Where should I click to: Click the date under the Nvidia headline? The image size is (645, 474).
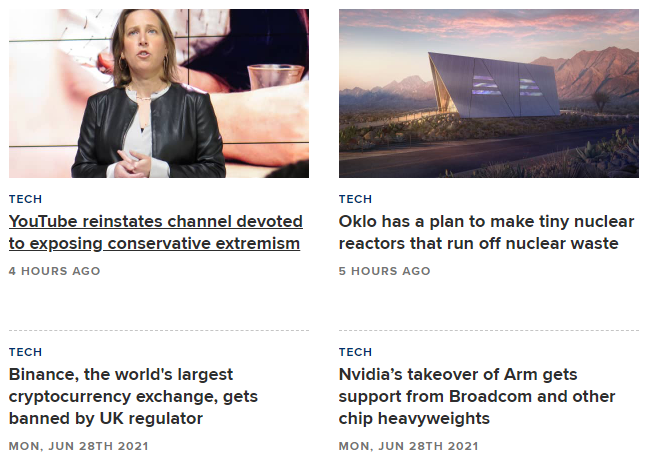(408, 445)
